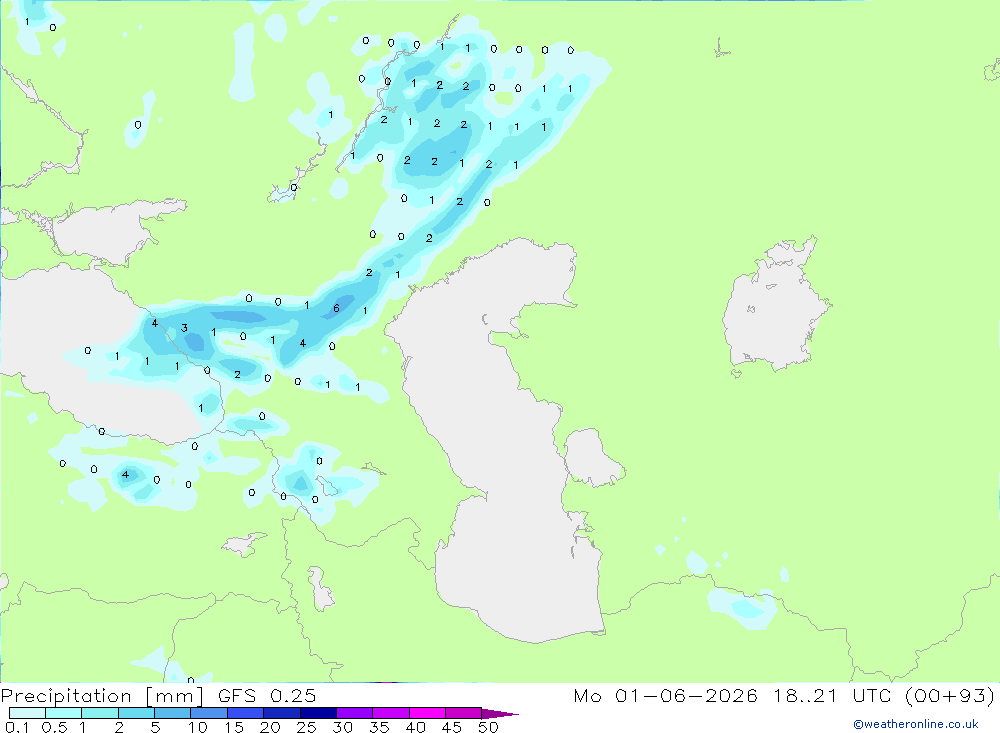Click the '18..21 UTC' time range text
The height and width of the screenshot is (733, 1000).
click(x=833, y=696)
